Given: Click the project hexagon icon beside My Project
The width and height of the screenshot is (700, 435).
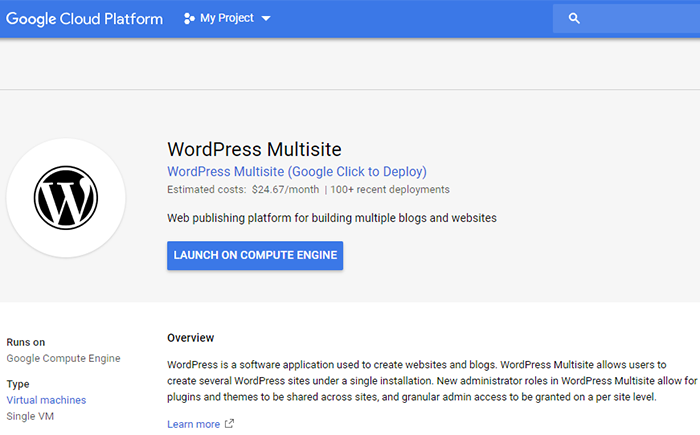Looking at the screenshot, I should coord(189,18).
